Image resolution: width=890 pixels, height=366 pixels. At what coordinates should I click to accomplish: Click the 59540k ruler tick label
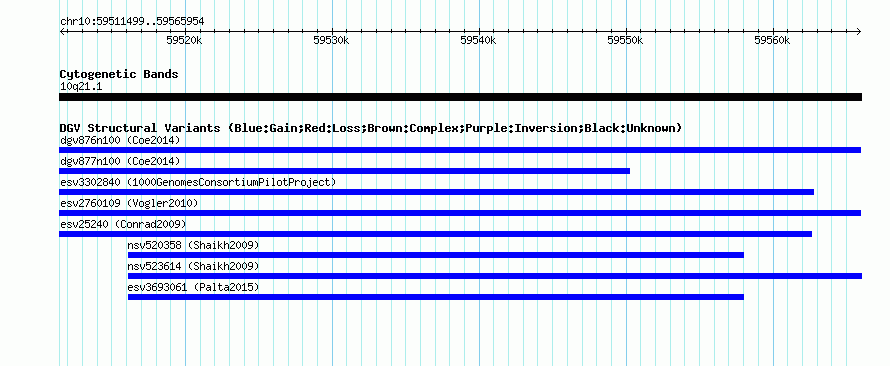tap(479, 40)
